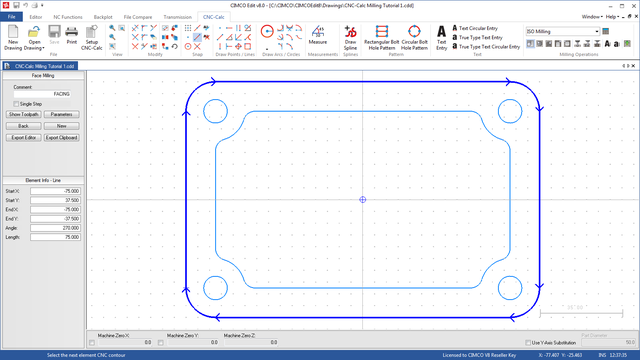Click the Comment input field

tap(42, 94)
